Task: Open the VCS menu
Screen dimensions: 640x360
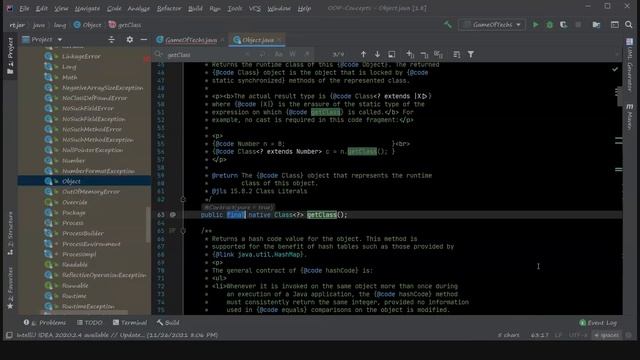Action: [255, 8]
